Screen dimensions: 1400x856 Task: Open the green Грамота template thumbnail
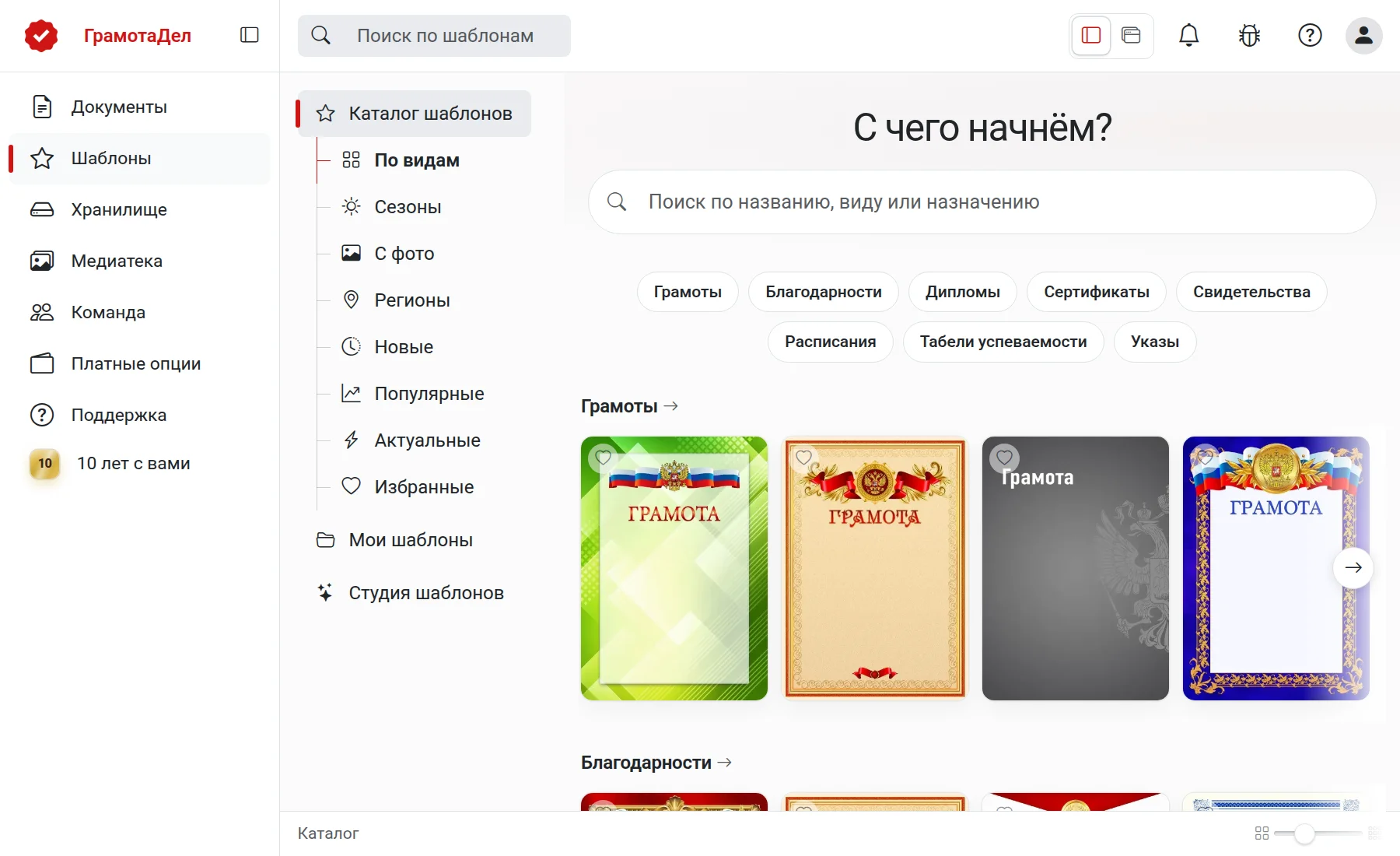click(x=674, y=568)
